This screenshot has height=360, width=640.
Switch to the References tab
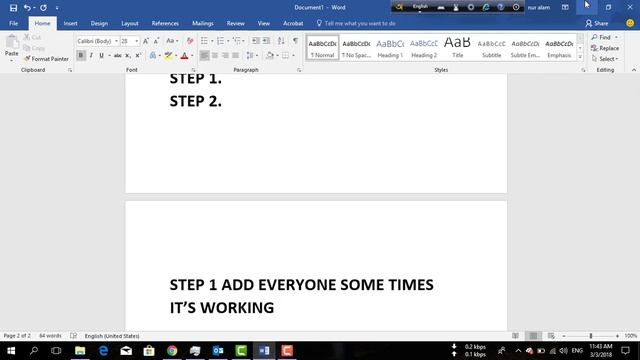[165, 24]
